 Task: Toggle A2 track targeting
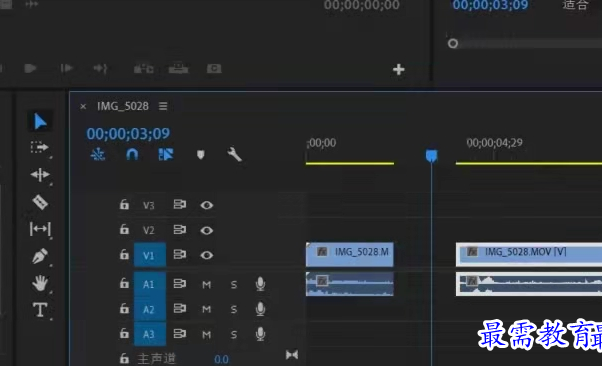coord(150,309)
